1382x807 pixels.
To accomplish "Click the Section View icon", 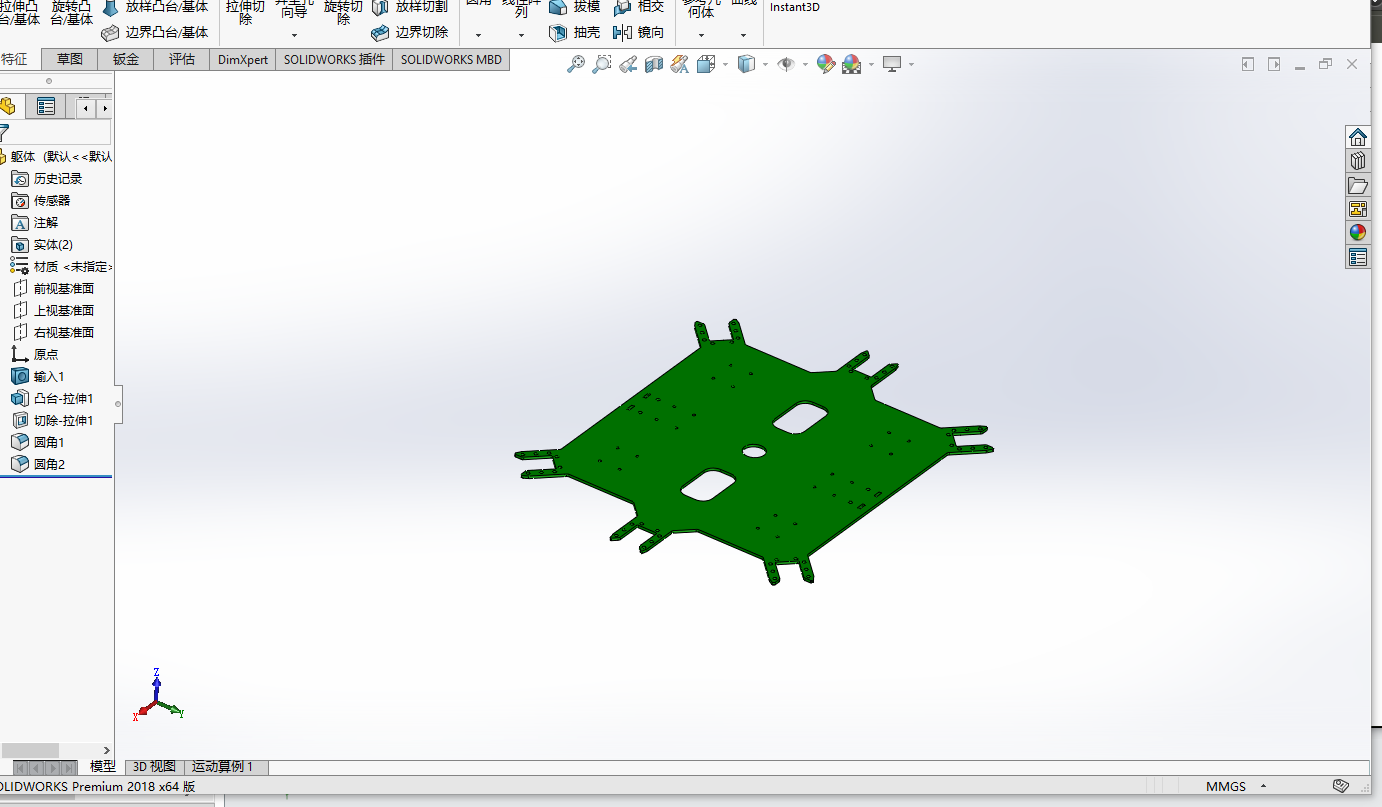I will click(654, 64).
